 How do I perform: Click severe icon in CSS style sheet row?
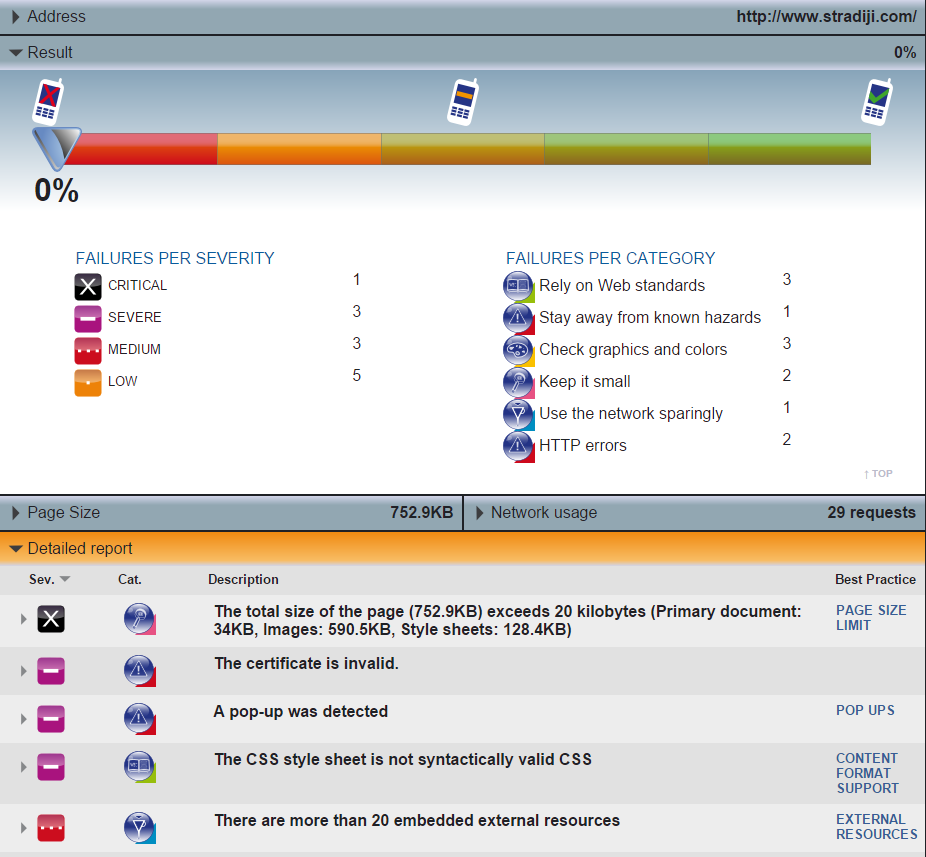[51, 767]
